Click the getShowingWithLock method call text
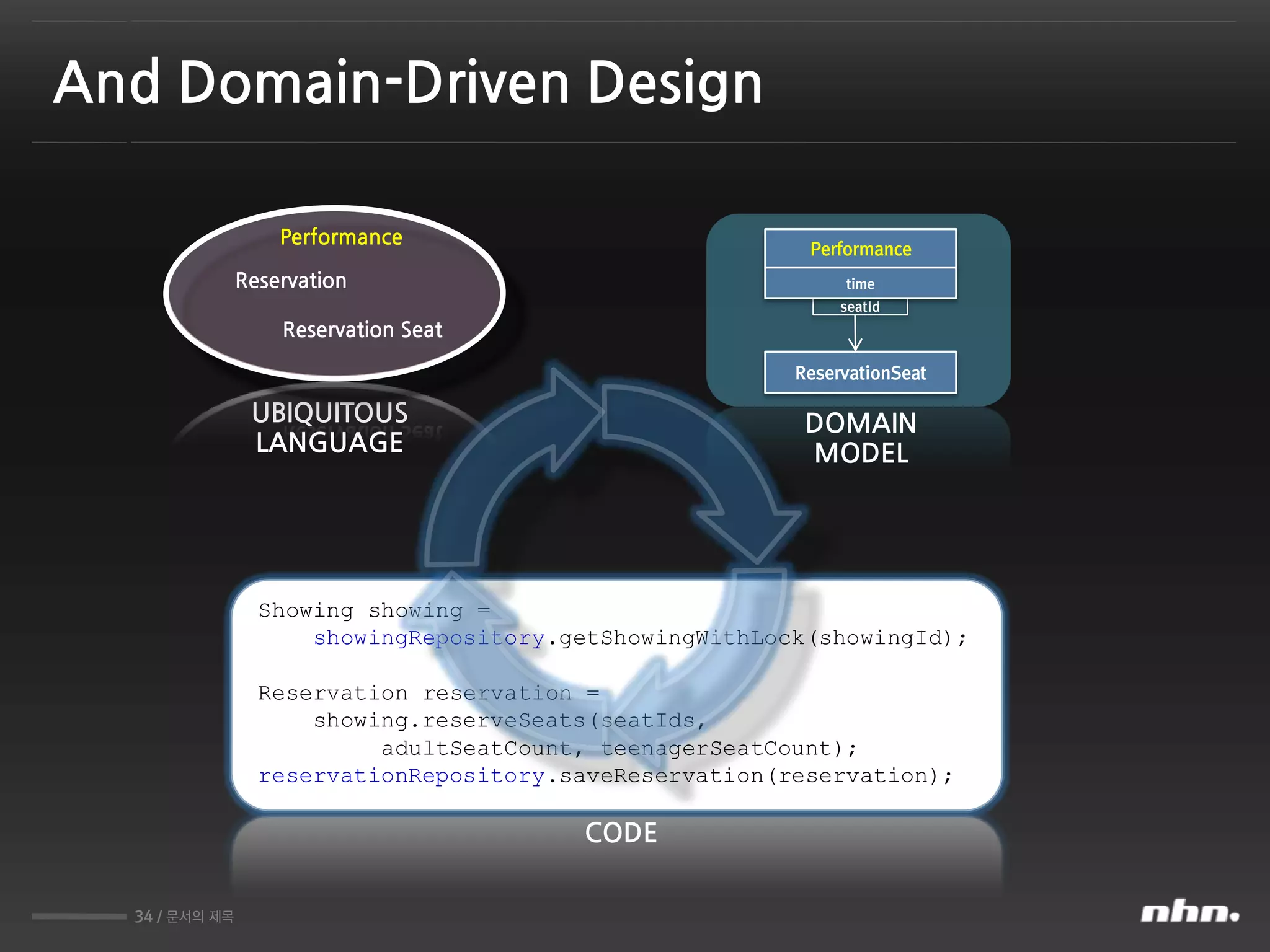Viewport: 1270px width, 952px height. [681, 638]
